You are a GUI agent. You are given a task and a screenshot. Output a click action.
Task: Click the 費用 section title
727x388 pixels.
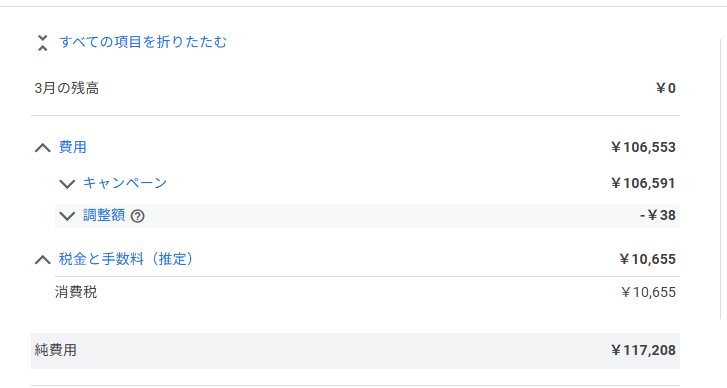73,147
